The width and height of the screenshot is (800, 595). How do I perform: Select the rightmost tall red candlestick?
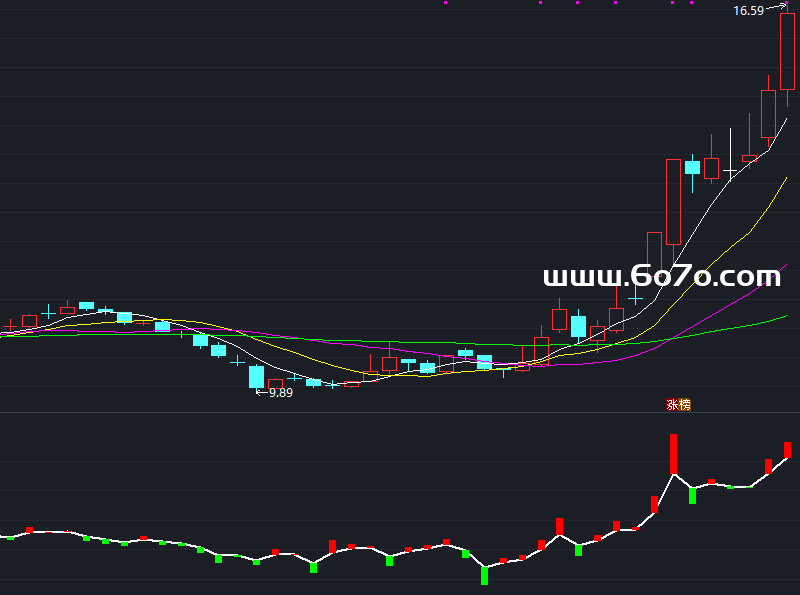[x=787, y=52]
